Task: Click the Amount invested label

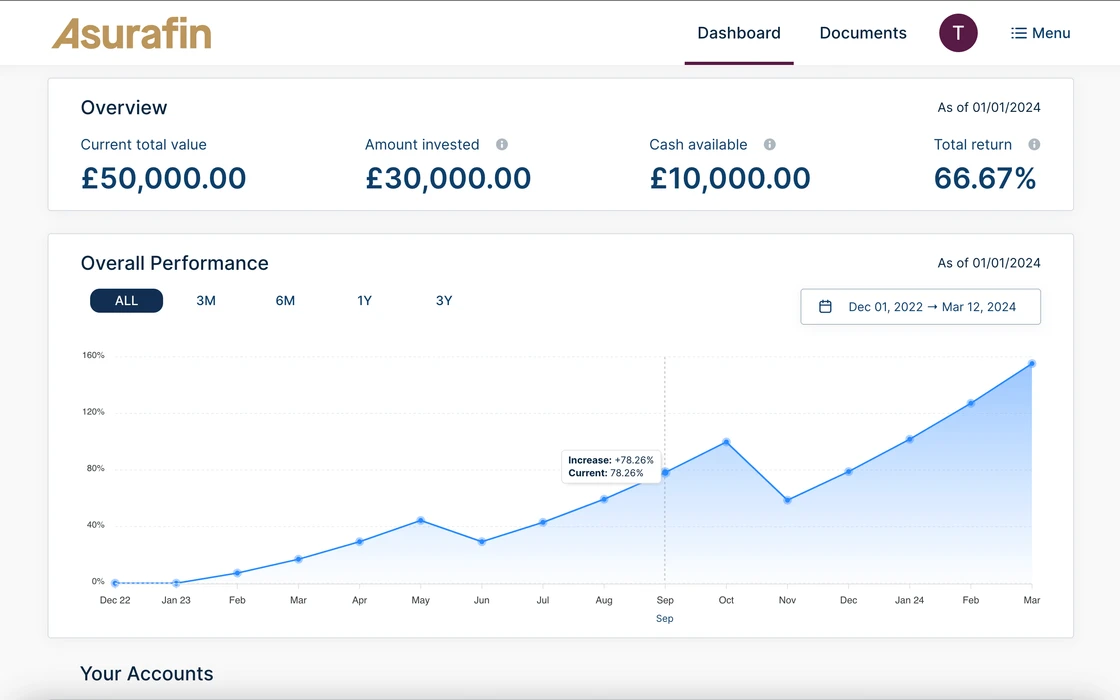Action: [422, 144]
